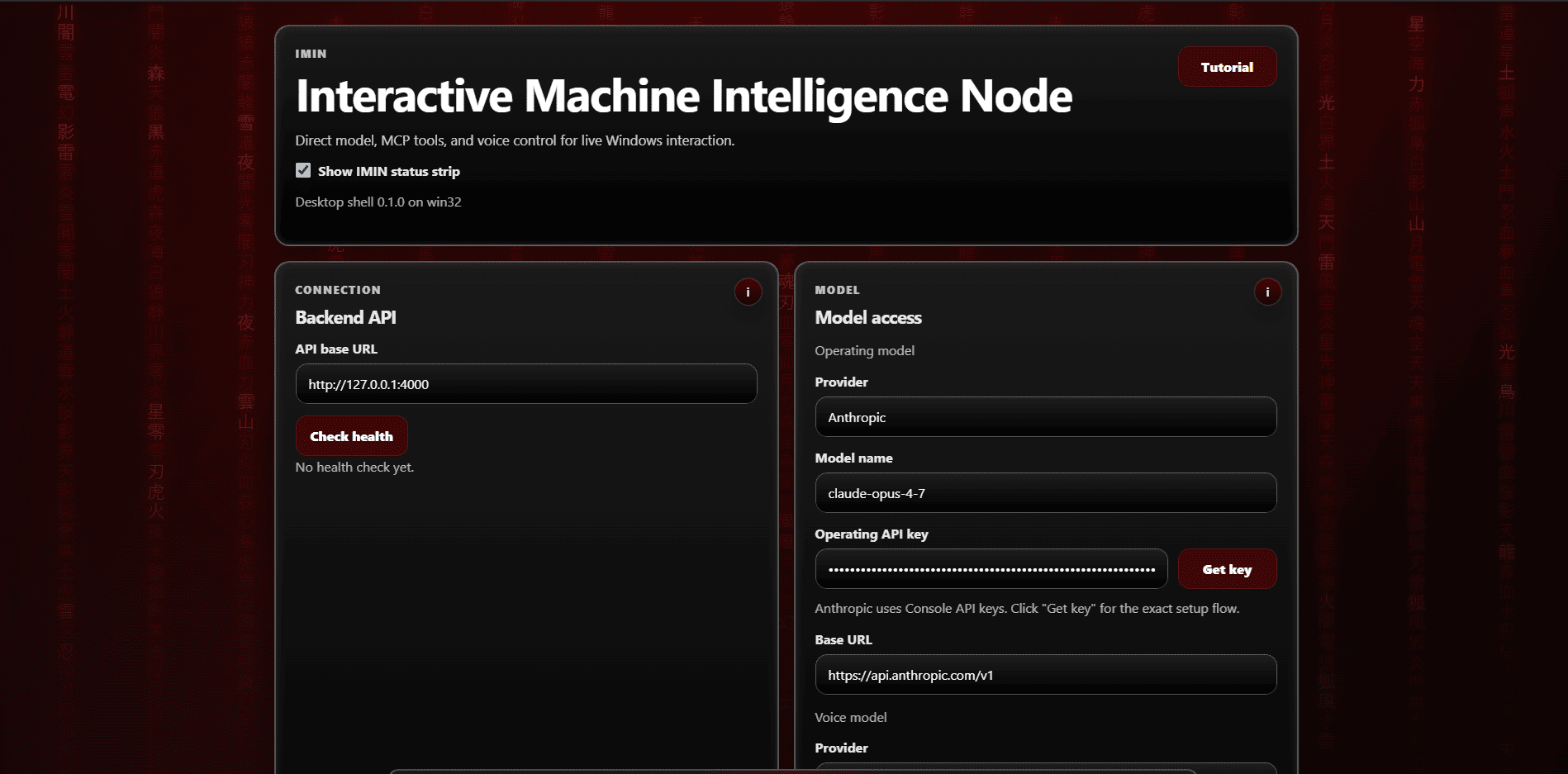The width and height of the screenshot is (1568, 774).
Task: Open the Model access info icon
Action: point(1267,292)
